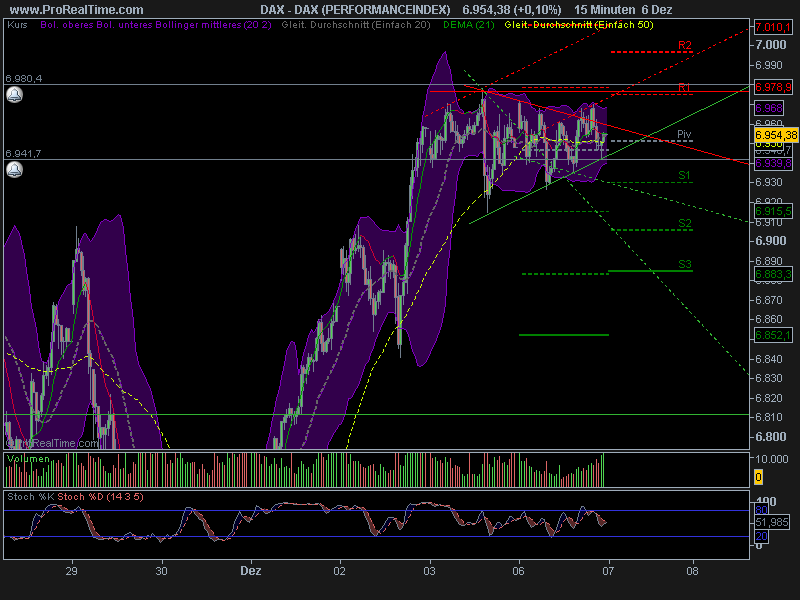Click the alert bell below 6.980,4 line
This screenshot has width=800, height=600.
point(14,95)
